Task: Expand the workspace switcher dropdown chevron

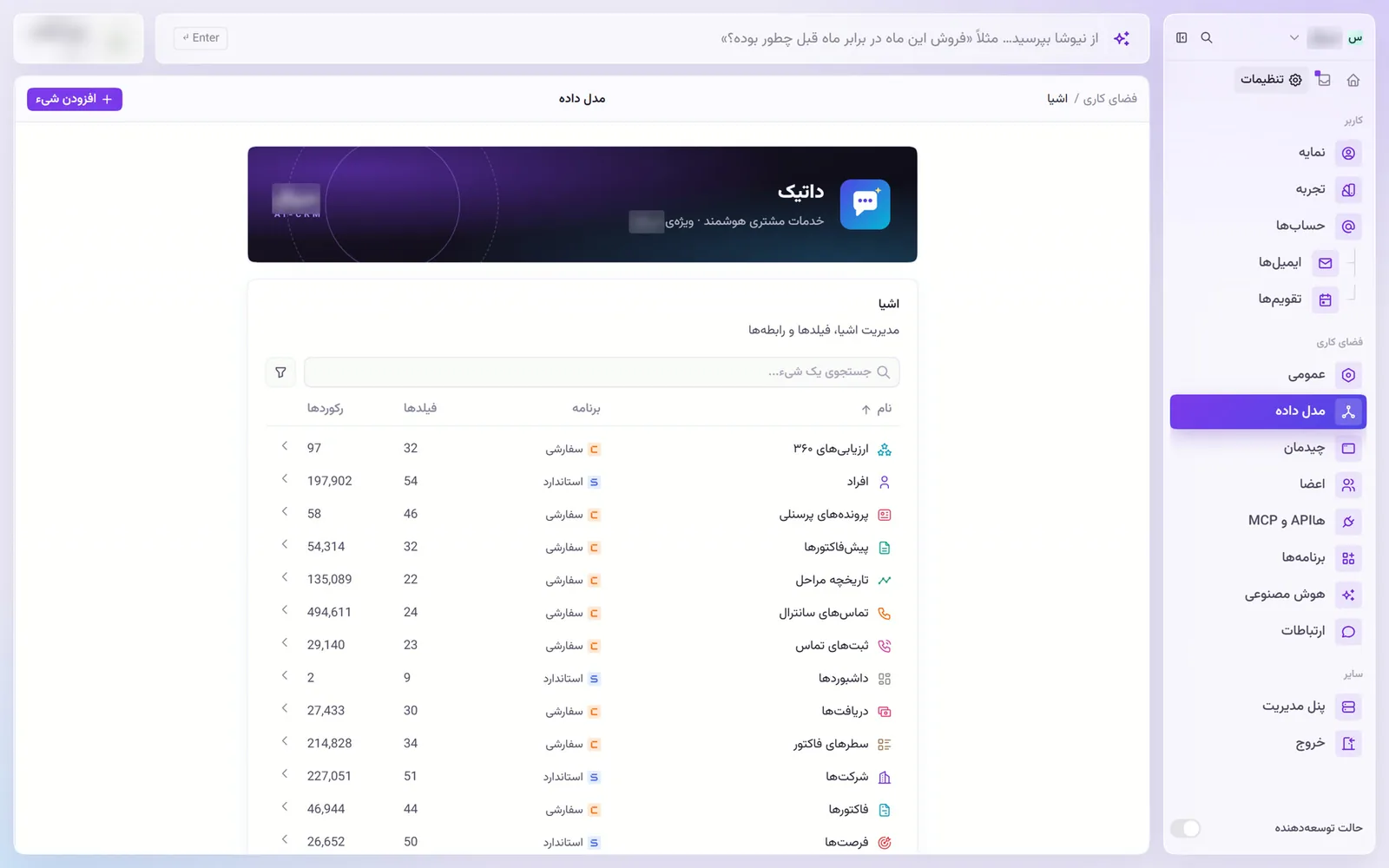Action: [x=1294, y=38]
